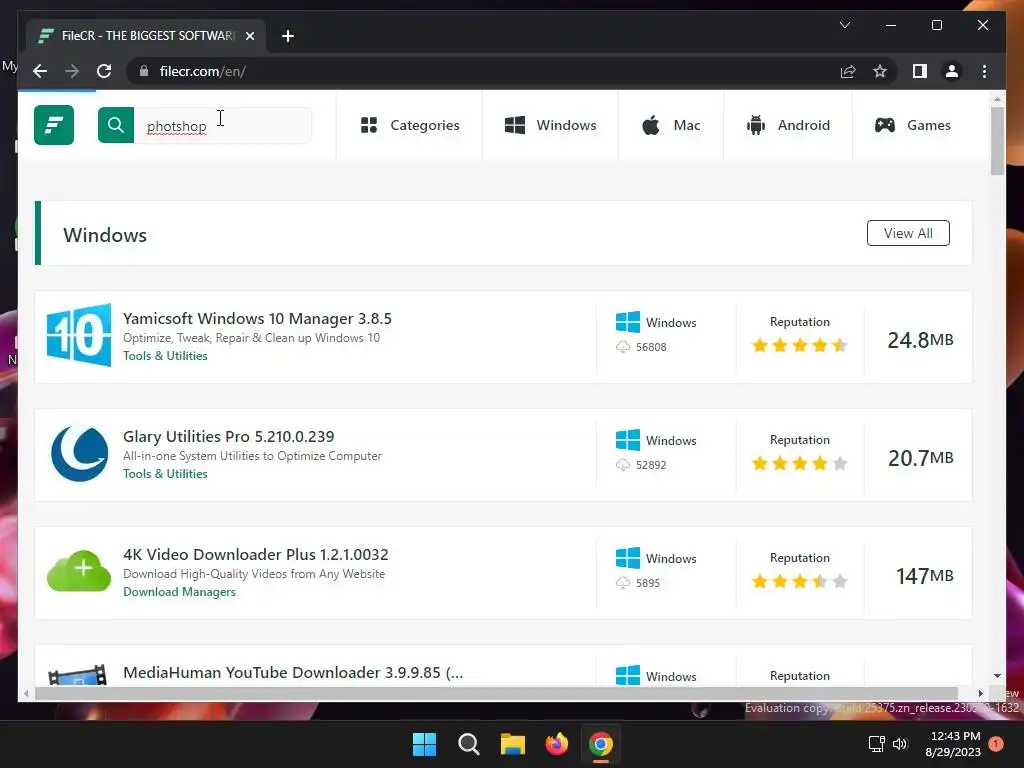Open the tab search chevron

pyautogui.click(x=844, y=25)
